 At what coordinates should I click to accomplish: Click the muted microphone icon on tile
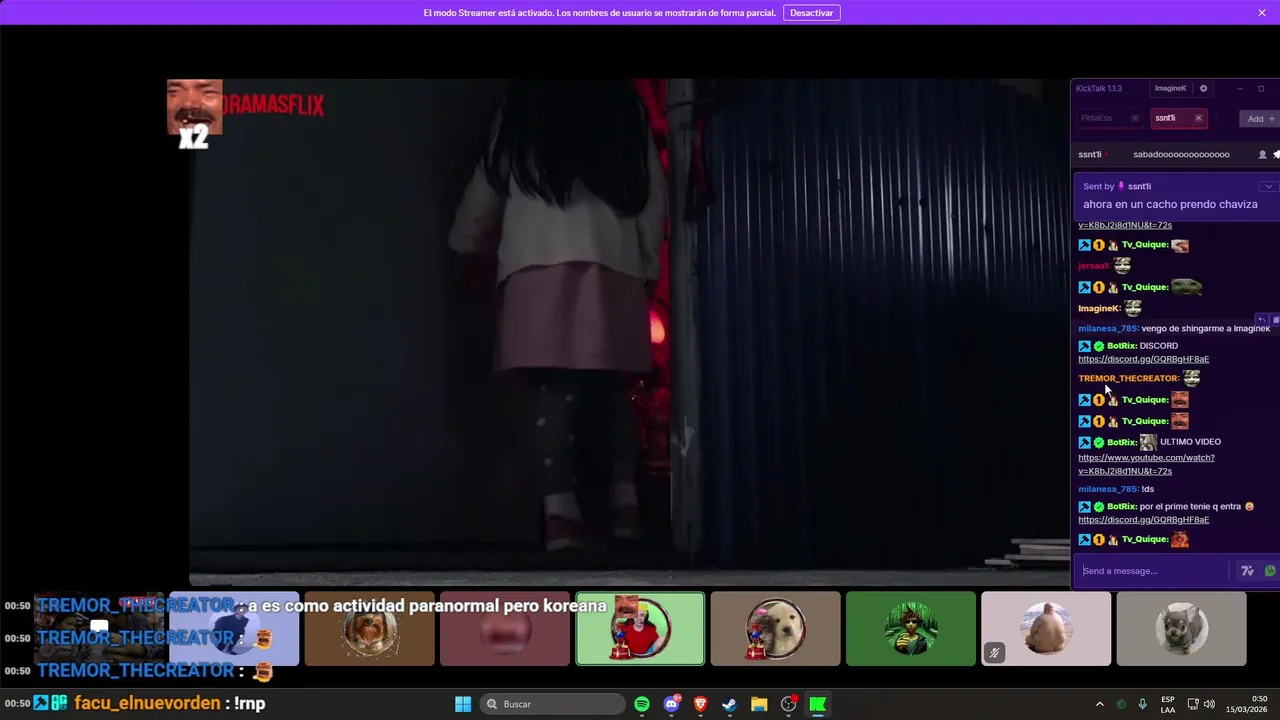coord(994,653)
